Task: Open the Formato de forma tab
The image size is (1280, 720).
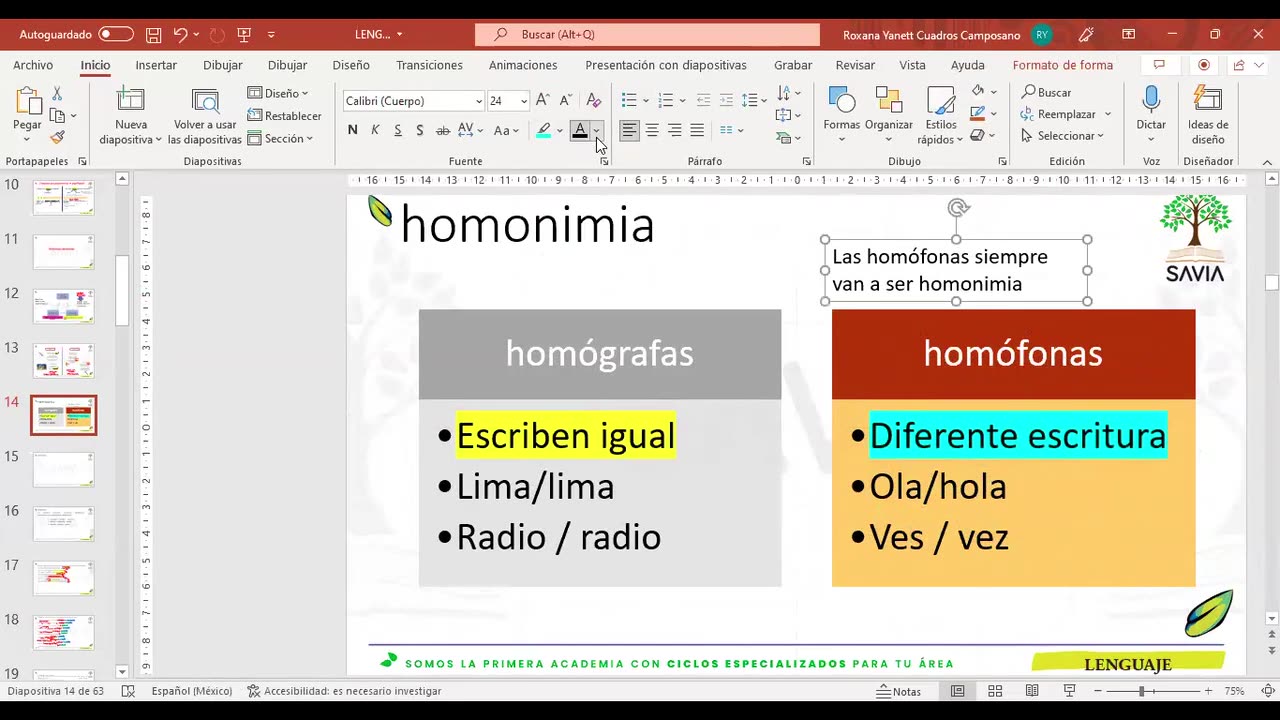Action: coord(1062,65)
